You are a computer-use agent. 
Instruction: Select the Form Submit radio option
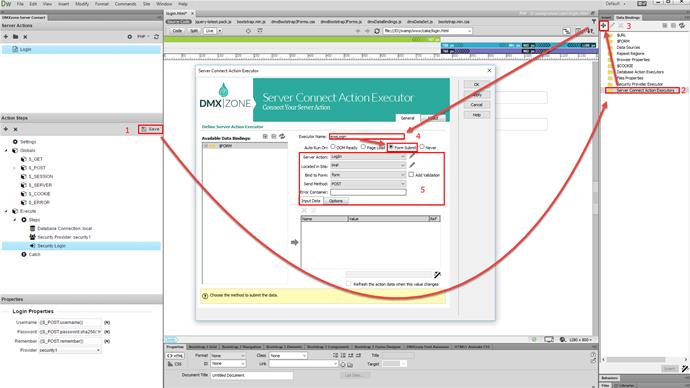point(391,147)
